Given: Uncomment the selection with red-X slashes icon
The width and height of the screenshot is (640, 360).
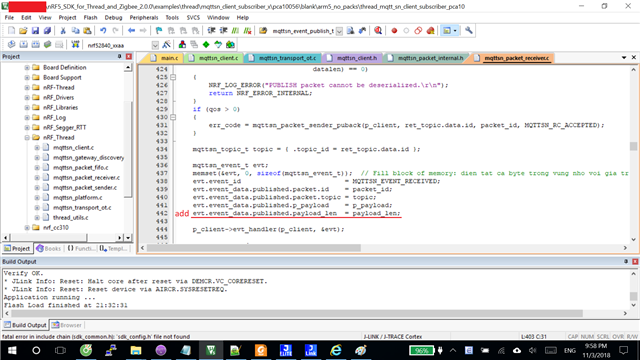Looking at the screenshot, I should coord(247,31).
